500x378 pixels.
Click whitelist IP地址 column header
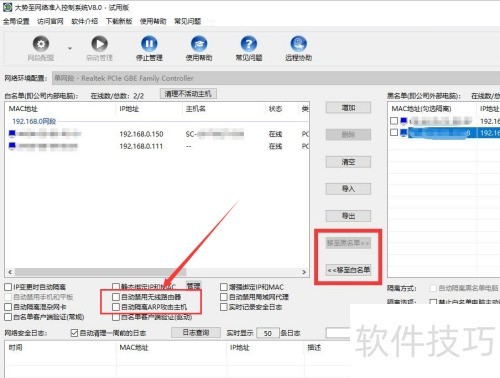coord(149,109)
